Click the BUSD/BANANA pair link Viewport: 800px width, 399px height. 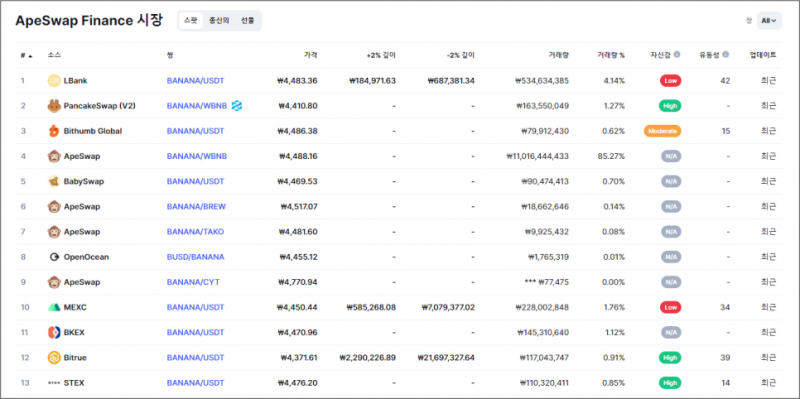195,257
